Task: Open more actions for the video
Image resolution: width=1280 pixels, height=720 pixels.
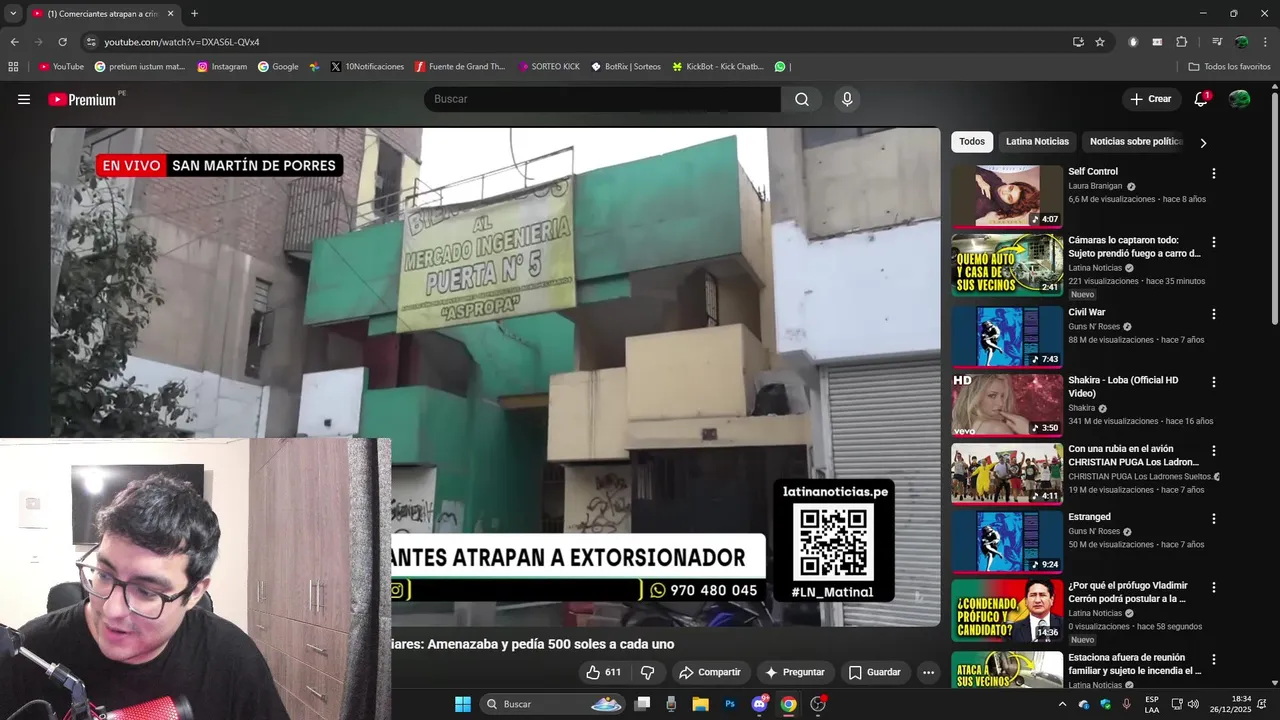Action: point(928,672)
